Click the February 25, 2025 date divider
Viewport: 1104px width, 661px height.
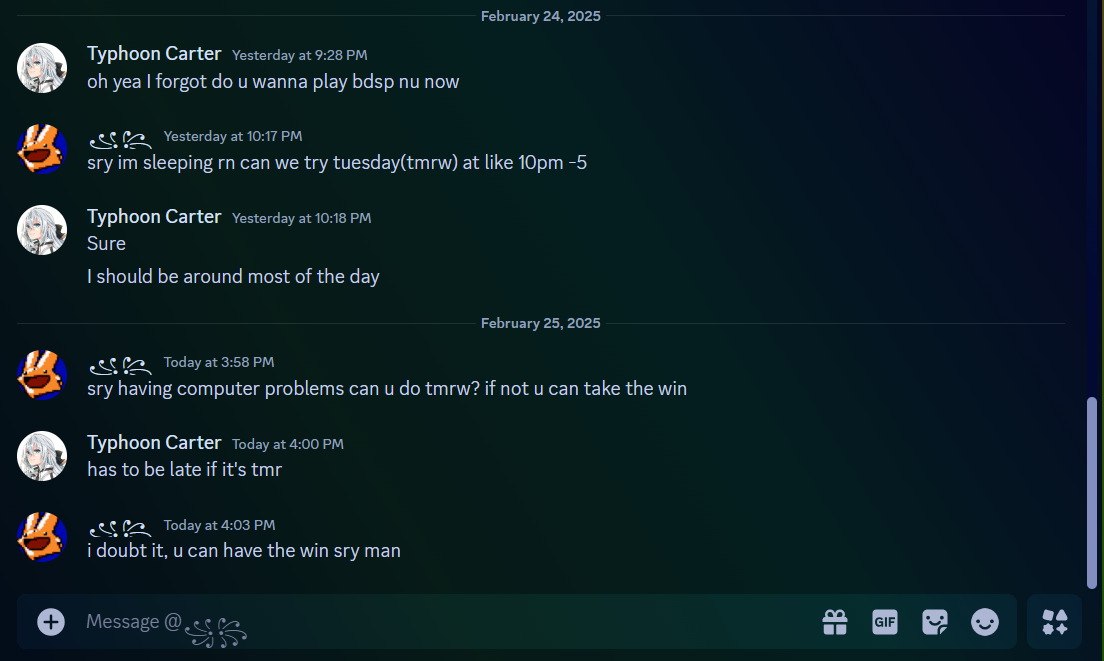coord(541,323)
